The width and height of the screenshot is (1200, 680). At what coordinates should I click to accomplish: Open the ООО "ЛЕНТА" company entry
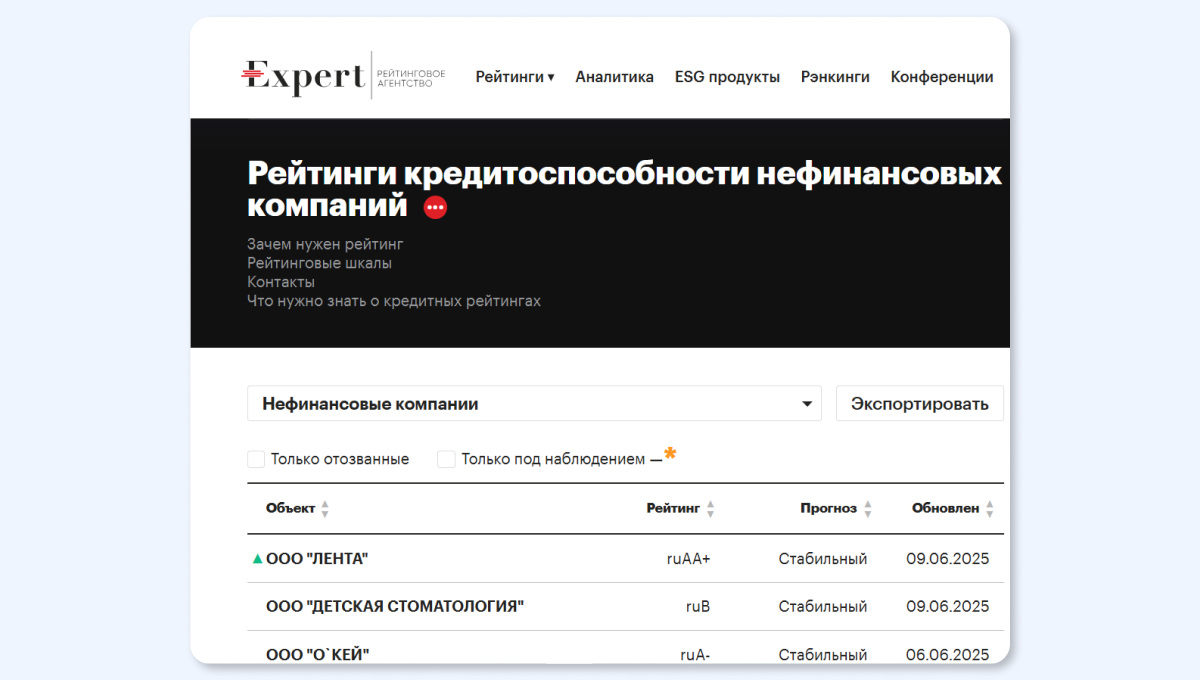tap(317, 559)
